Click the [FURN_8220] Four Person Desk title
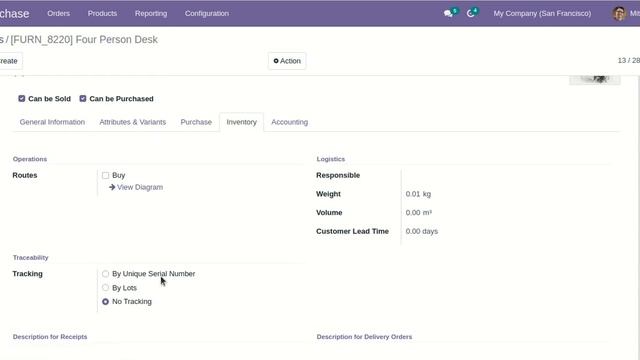The image size is (640, 360). [84, 40]
